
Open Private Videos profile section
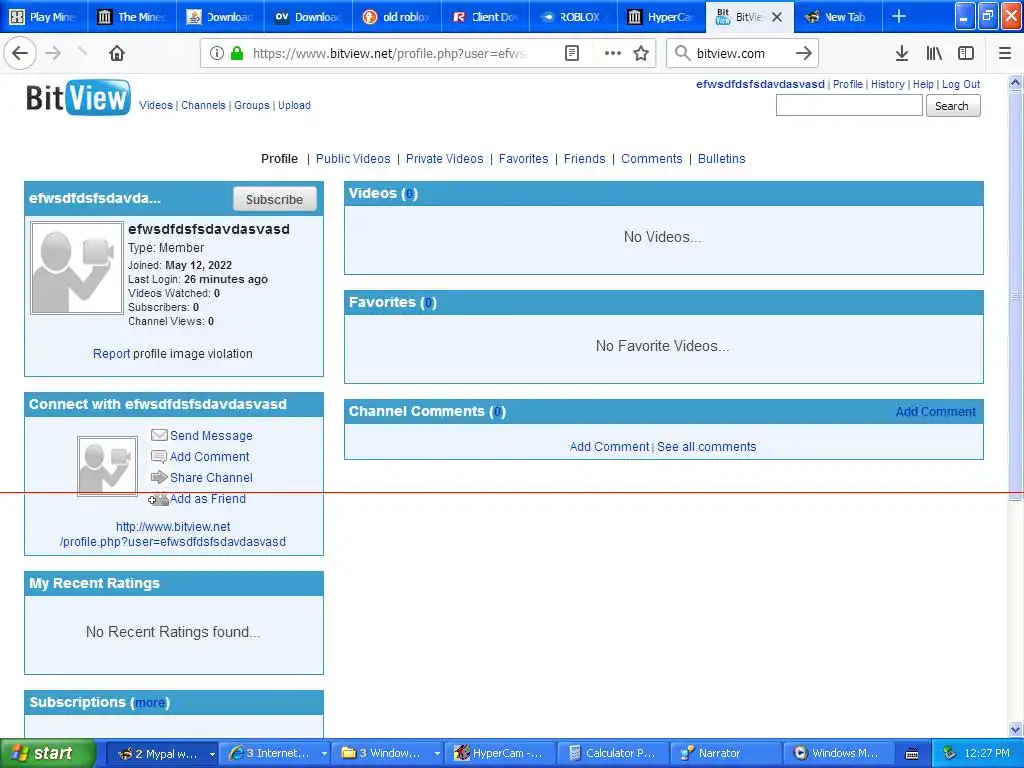pyautogui.click(x=444, y=159)
